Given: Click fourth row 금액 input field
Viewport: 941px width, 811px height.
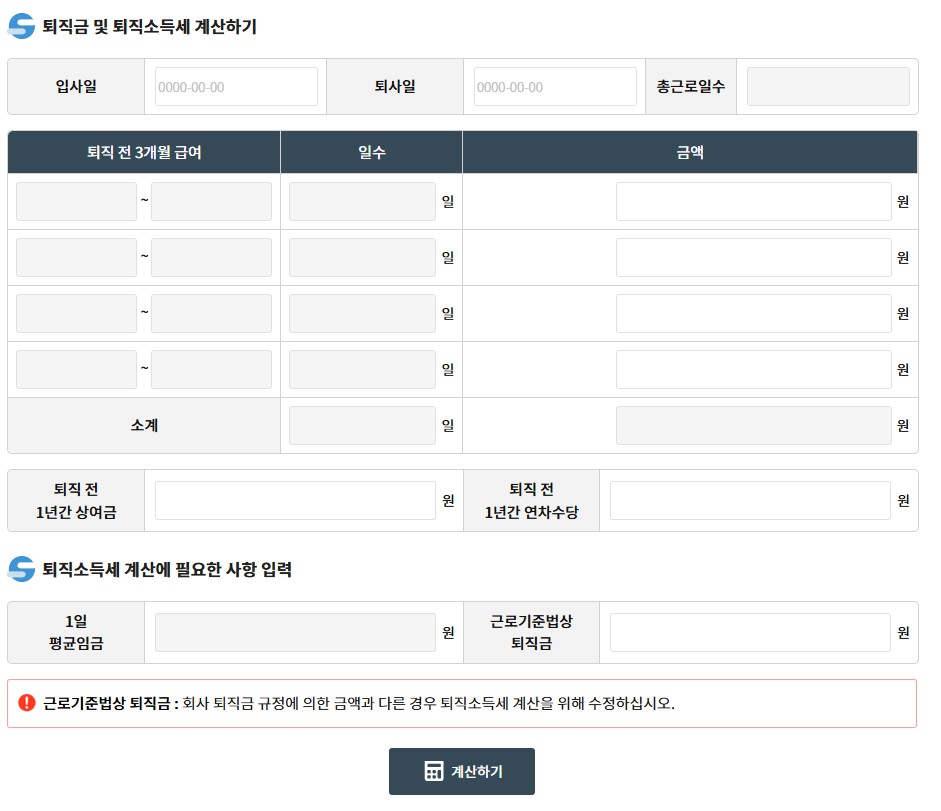Looking at the screenshot, I should point(754,370).
